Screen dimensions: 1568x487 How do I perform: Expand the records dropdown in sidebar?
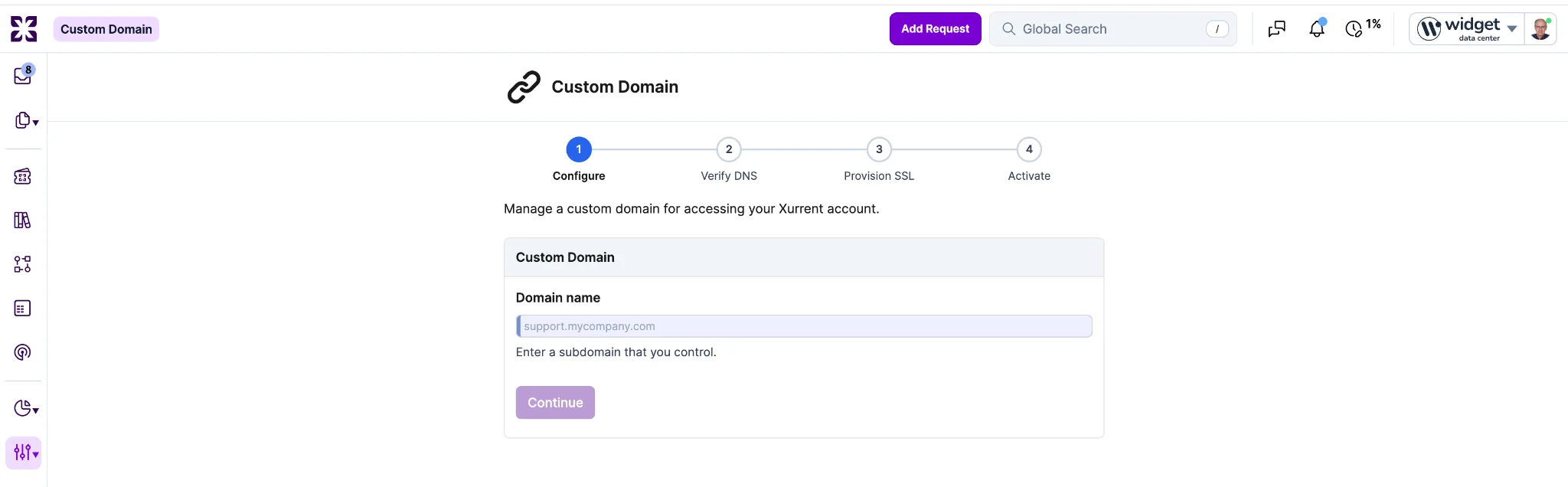click(26, 121)
